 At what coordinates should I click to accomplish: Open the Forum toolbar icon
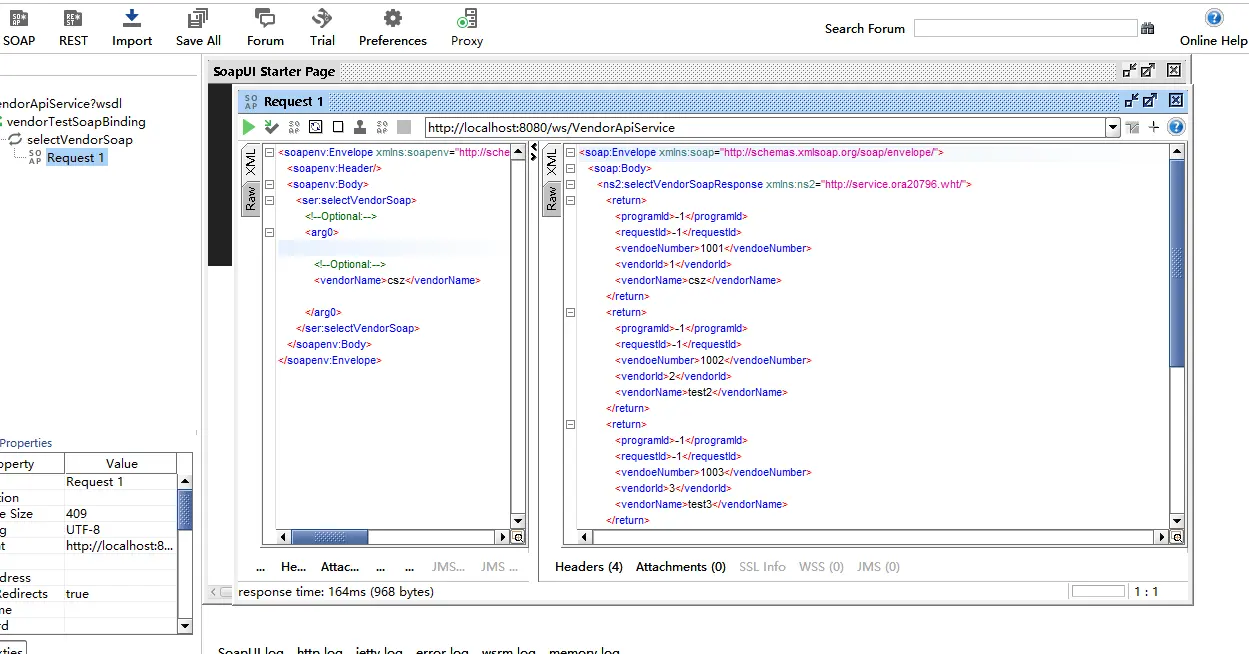pos(265,28)
